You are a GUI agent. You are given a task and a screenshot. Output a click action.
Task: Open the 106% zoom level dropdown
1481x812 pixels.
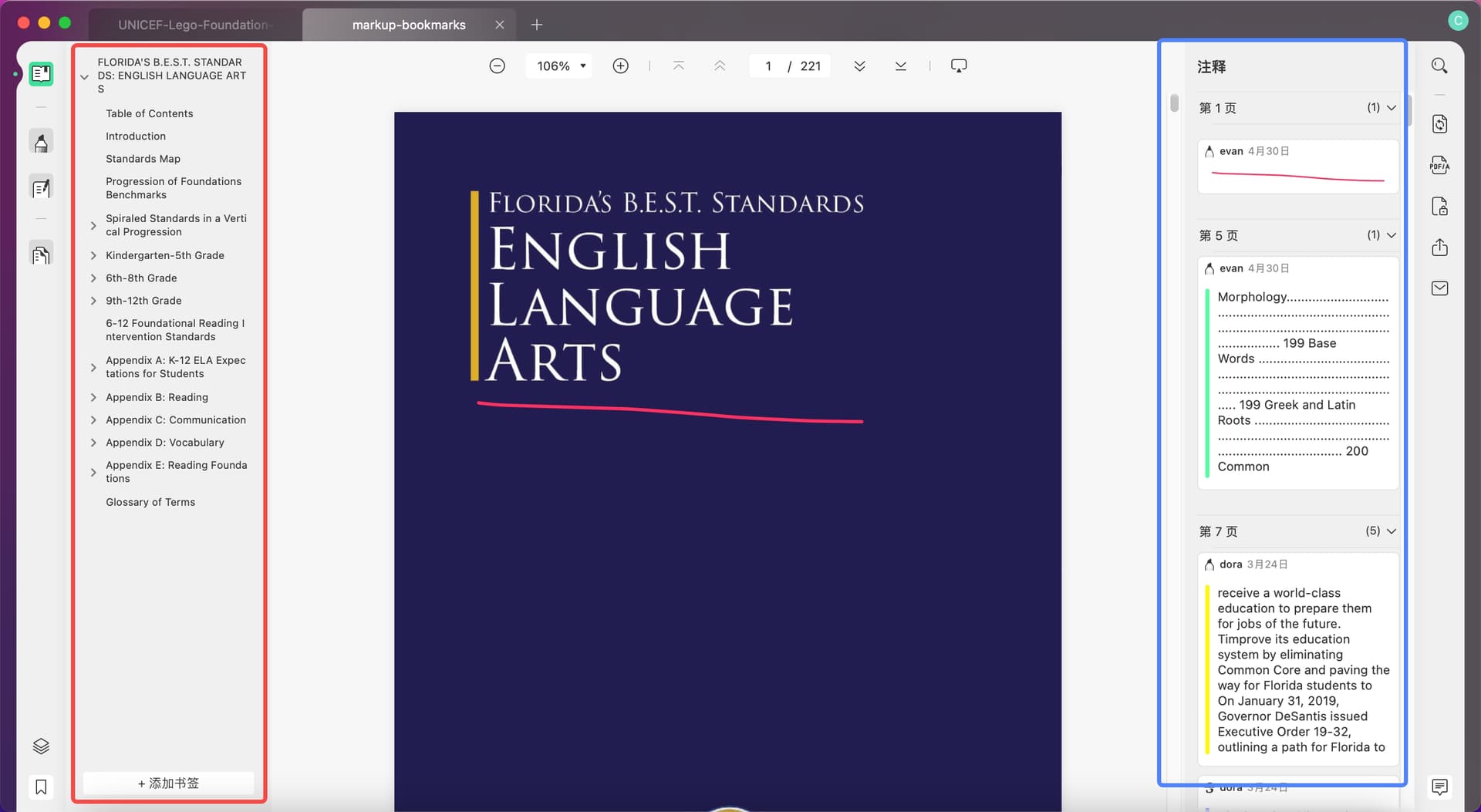561,66
